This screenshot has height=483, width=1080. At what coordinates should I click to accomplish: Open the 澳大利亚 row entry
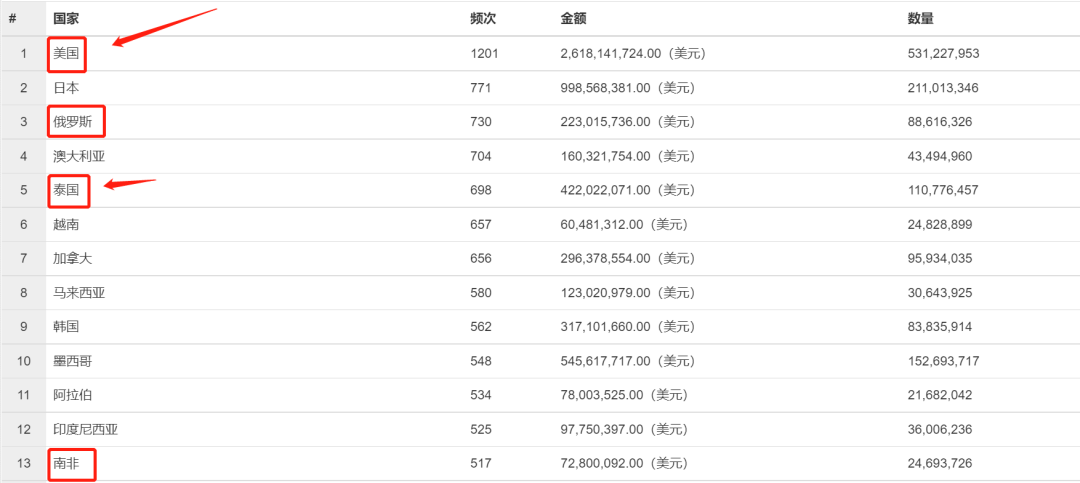pyautogui.click(x=79, y=156)
